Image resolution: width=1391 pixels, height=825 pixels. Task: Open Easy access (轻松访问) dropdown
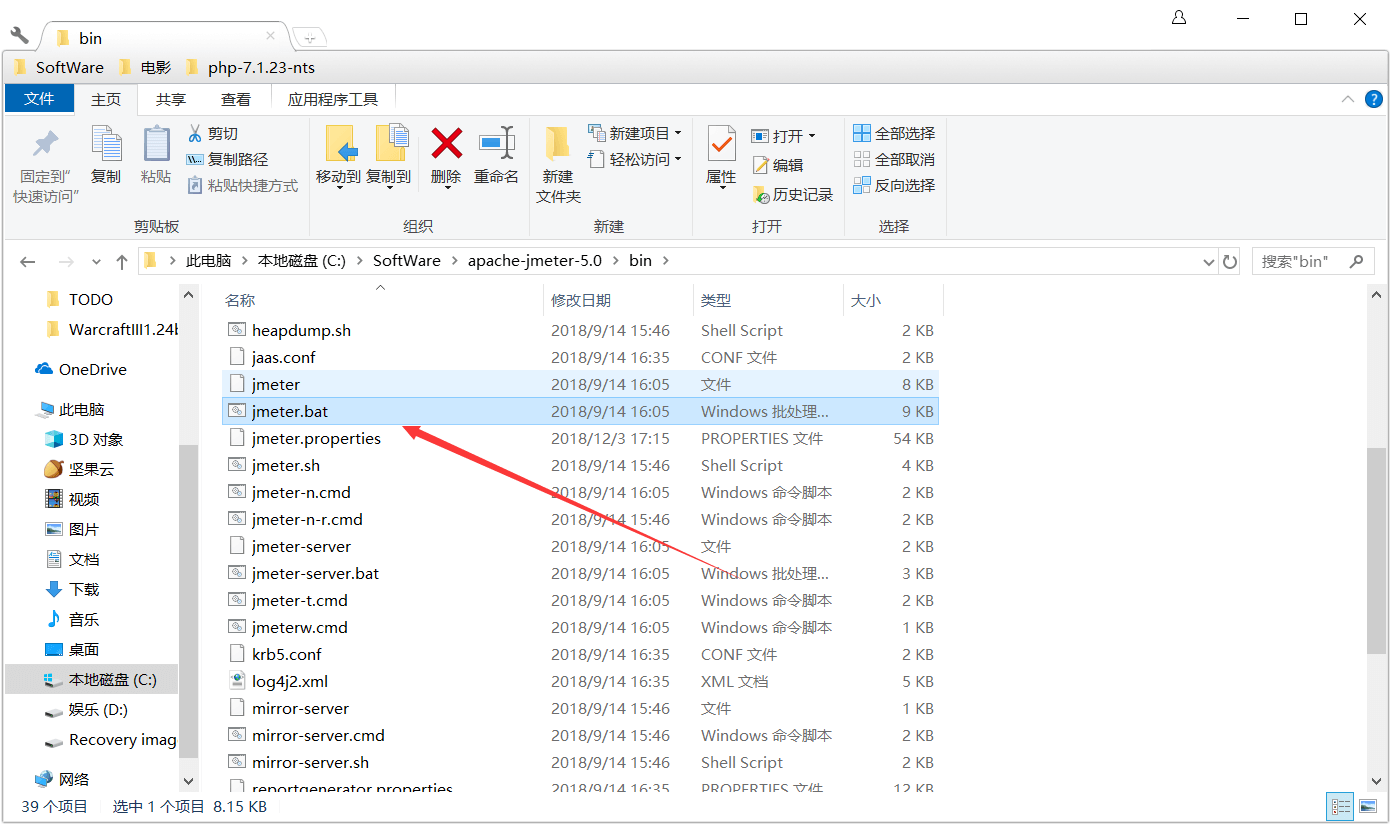point(635,159)
